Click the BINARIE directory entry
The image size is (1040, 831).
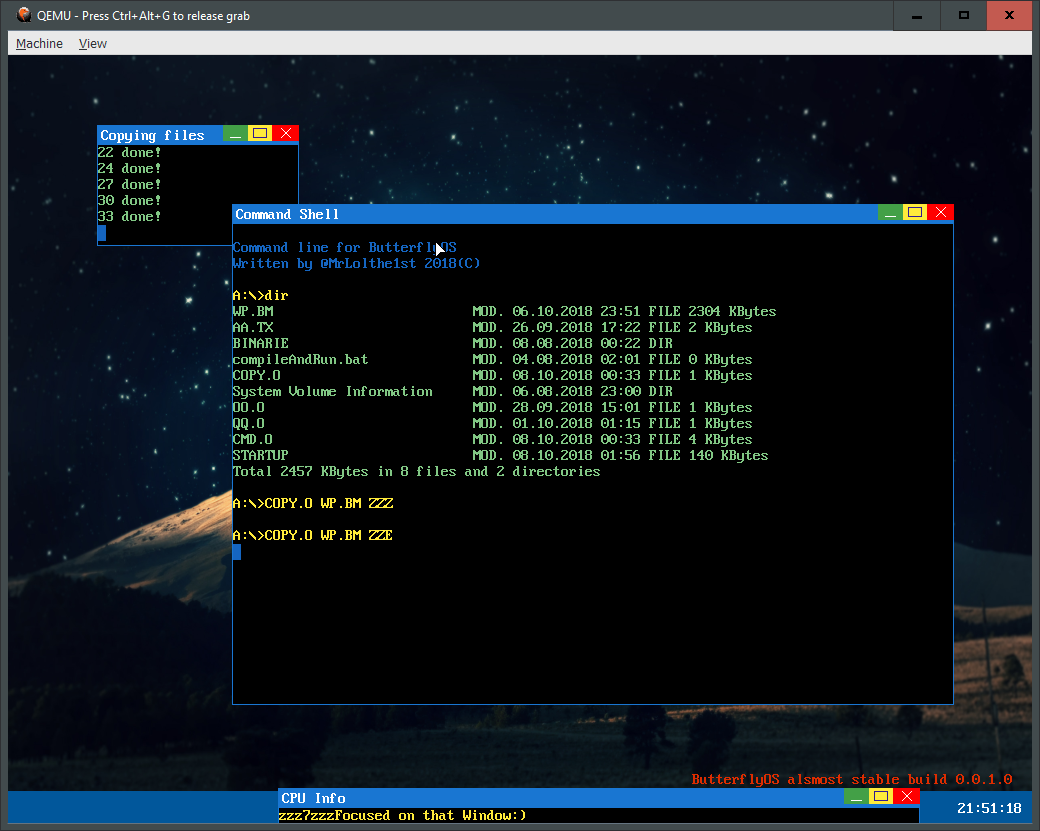[261, 344]
